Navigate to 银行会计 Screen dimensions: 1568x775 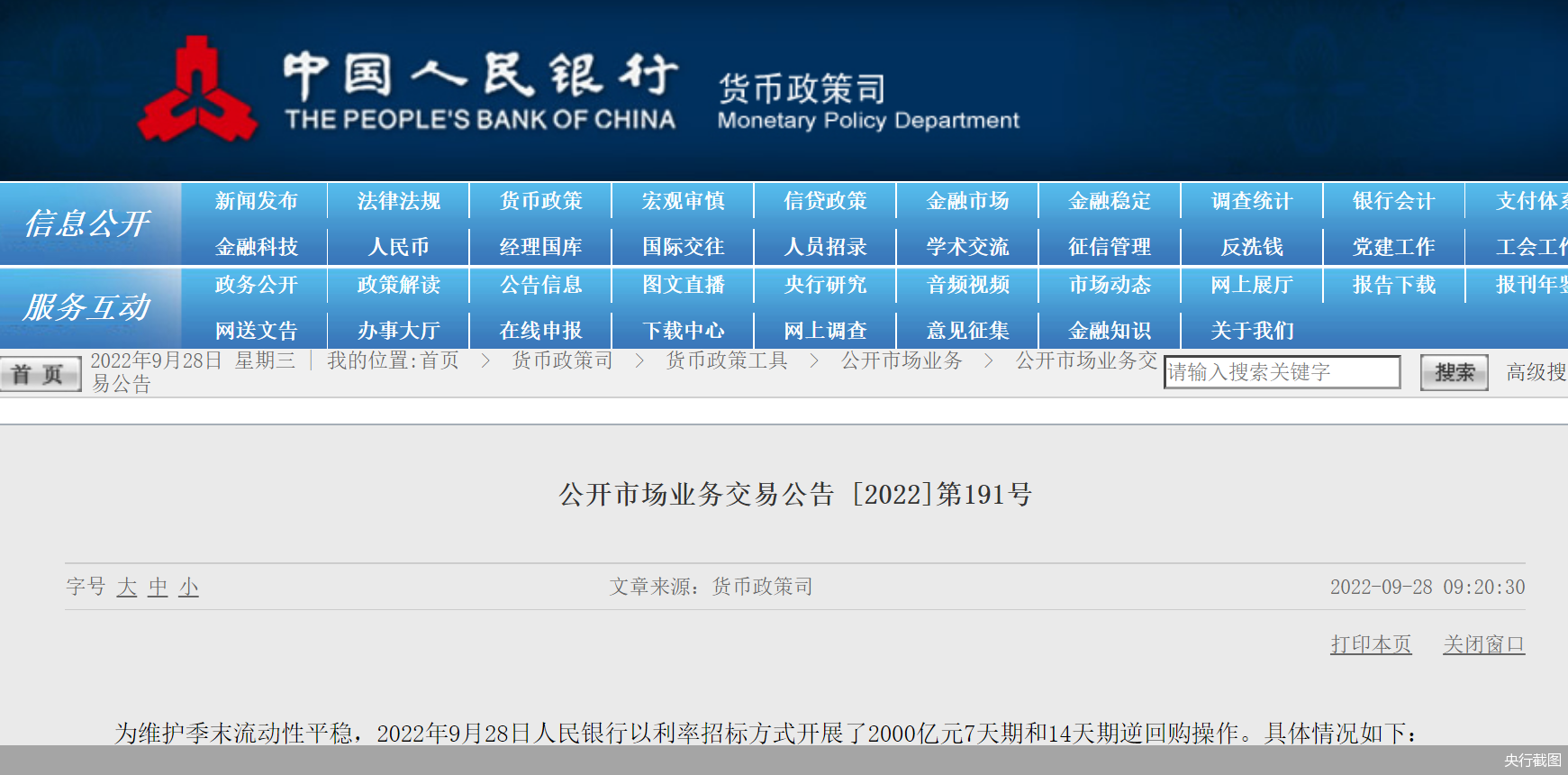tap(1394, 201)
